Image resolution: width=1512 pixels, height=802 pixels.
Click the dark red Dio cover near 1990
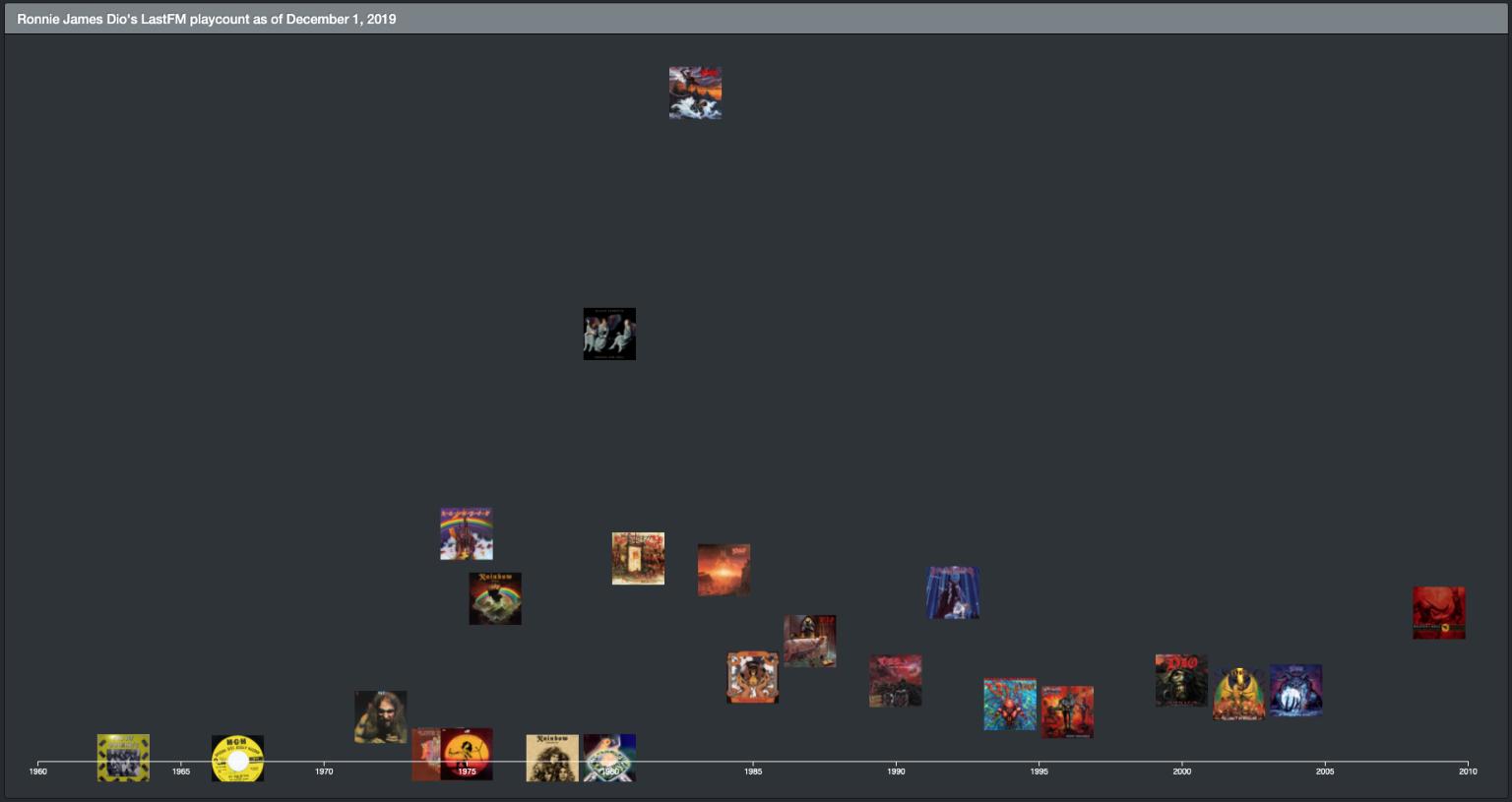pyautogui.click(x=896, y=681)
